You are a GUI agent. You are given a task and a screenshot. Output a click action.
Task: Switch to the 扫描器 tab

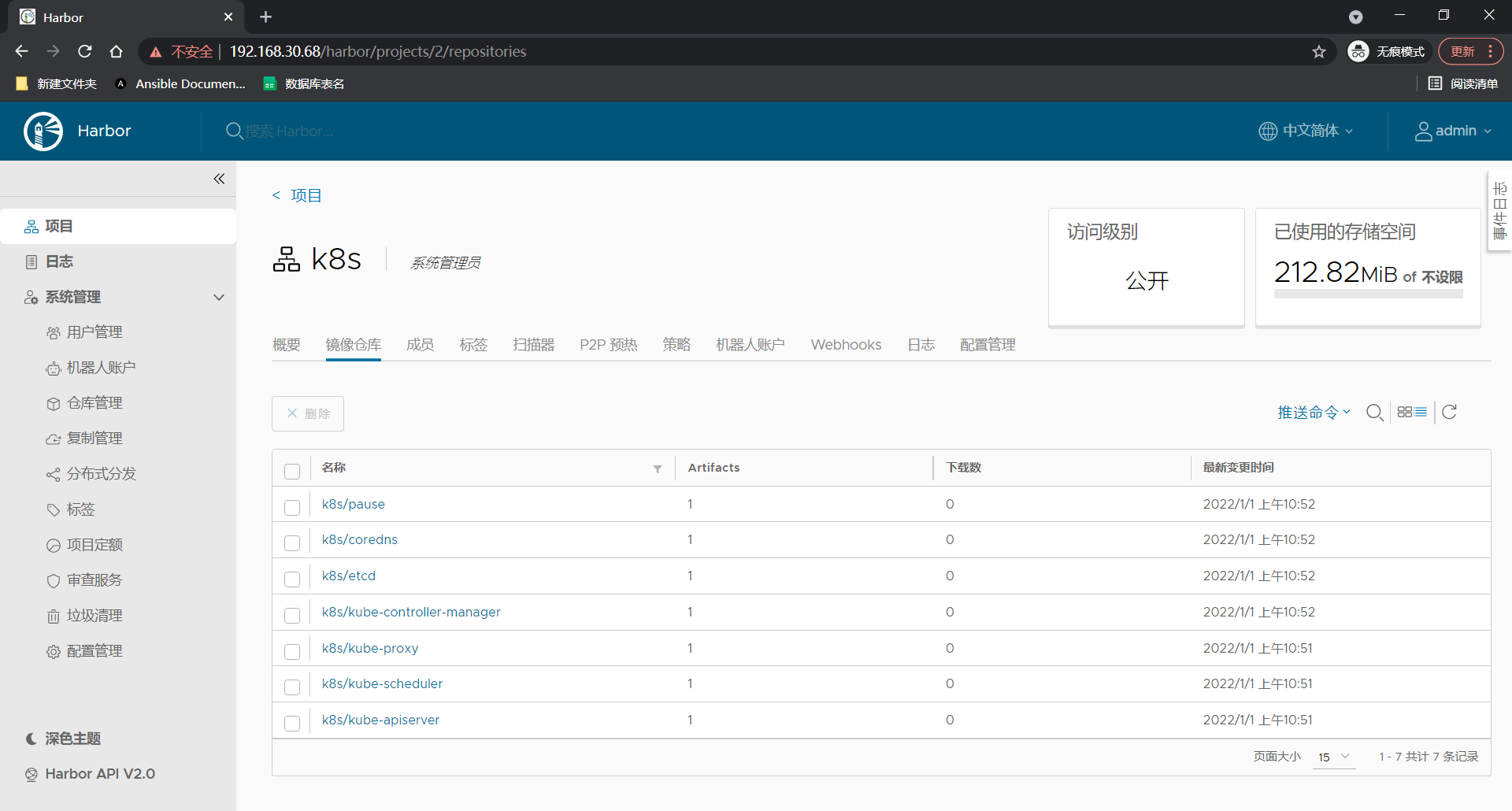coord(533,345)
